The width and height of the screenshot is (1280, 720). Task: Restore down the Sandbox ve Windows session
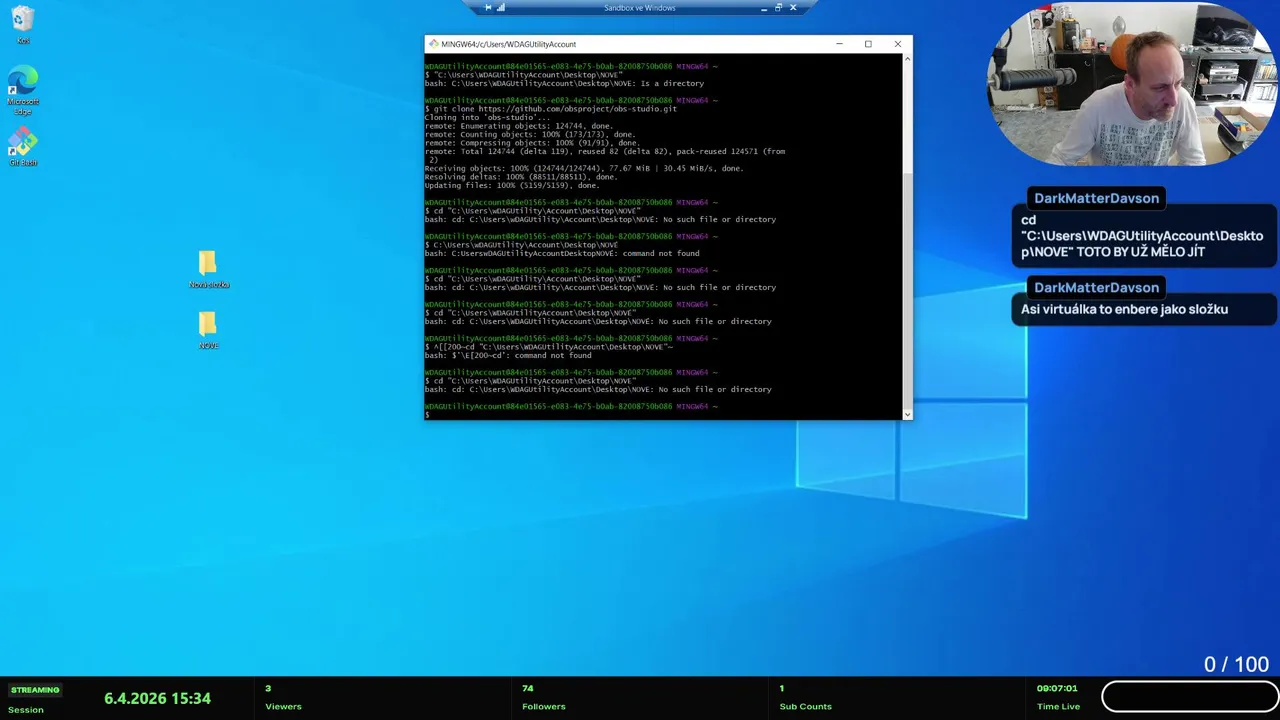pyautogui.click(x=778, y=8)
